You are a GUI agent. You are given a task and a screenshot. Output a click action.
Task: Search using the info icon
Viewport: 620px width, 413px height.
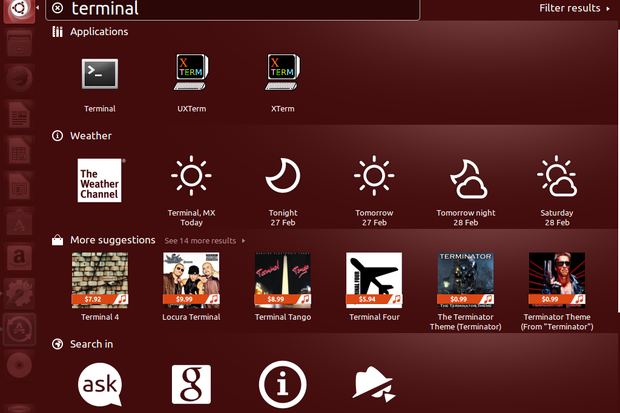[x=283, y=385]
